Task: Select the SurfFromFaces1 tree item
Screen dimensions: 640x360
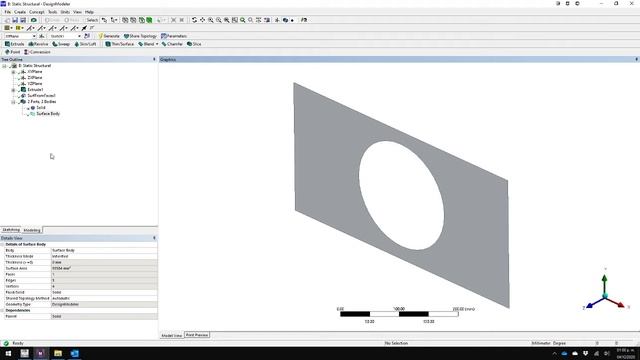Action: (x=41, y=96)
